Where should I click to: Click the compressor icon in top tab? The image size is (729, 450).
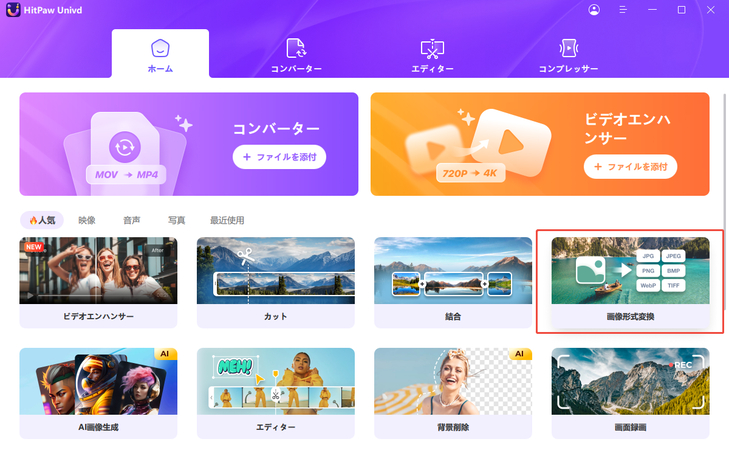point(568,48)
